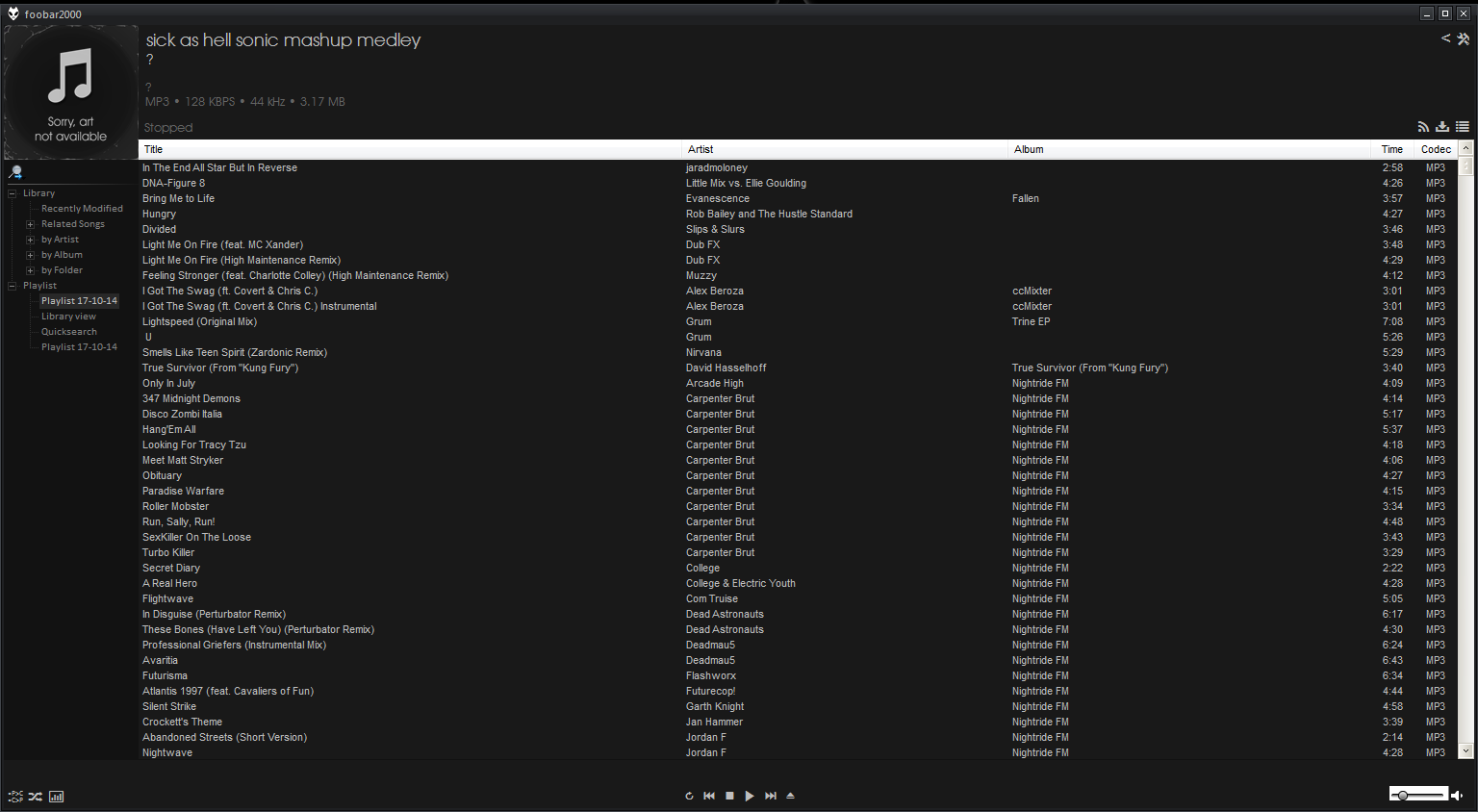Click artist cell 'Com Truise'
Viewport: 1478px width, 812px height.
712,598
